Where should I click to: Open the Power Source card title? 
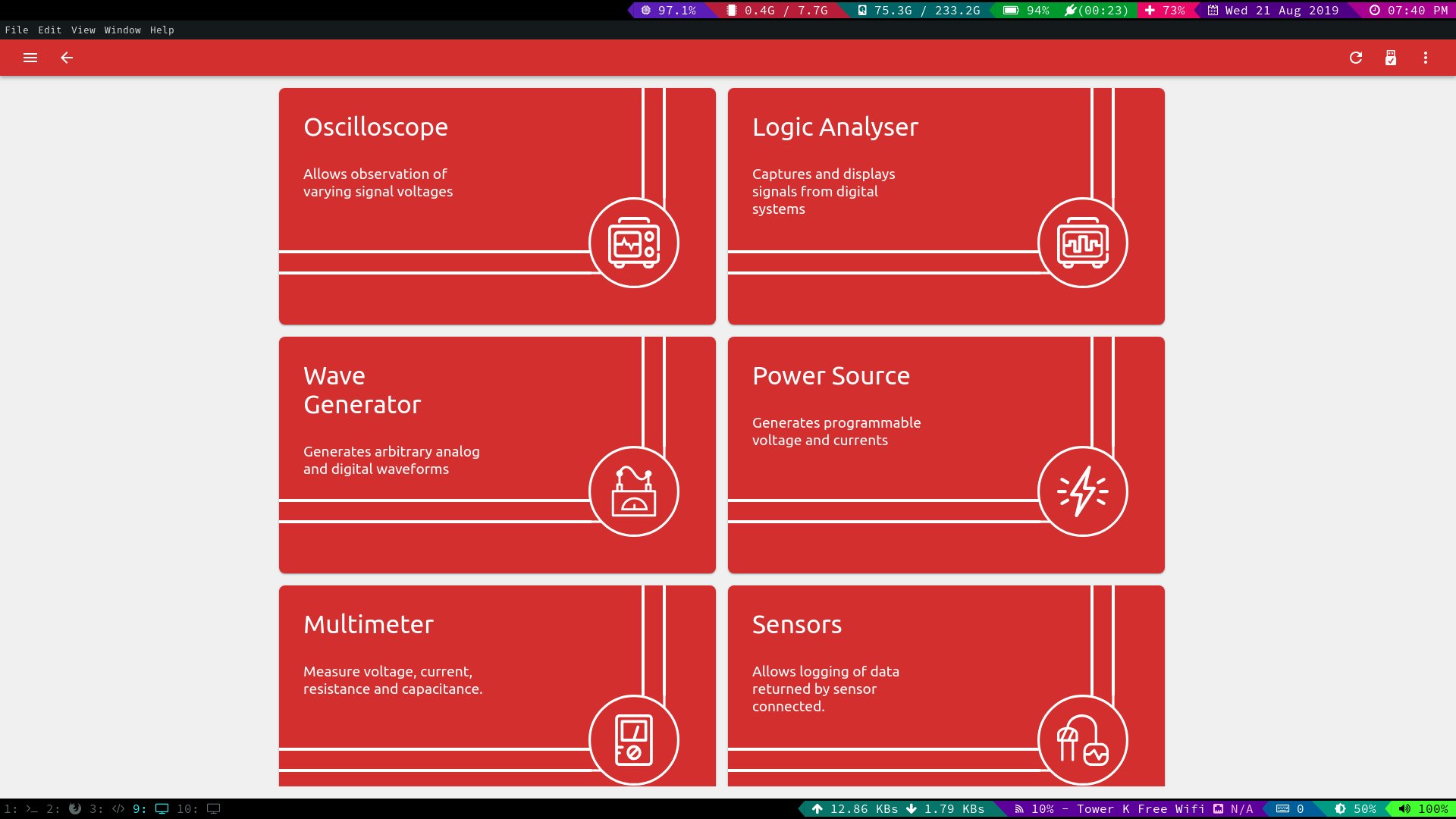(831, 375)
